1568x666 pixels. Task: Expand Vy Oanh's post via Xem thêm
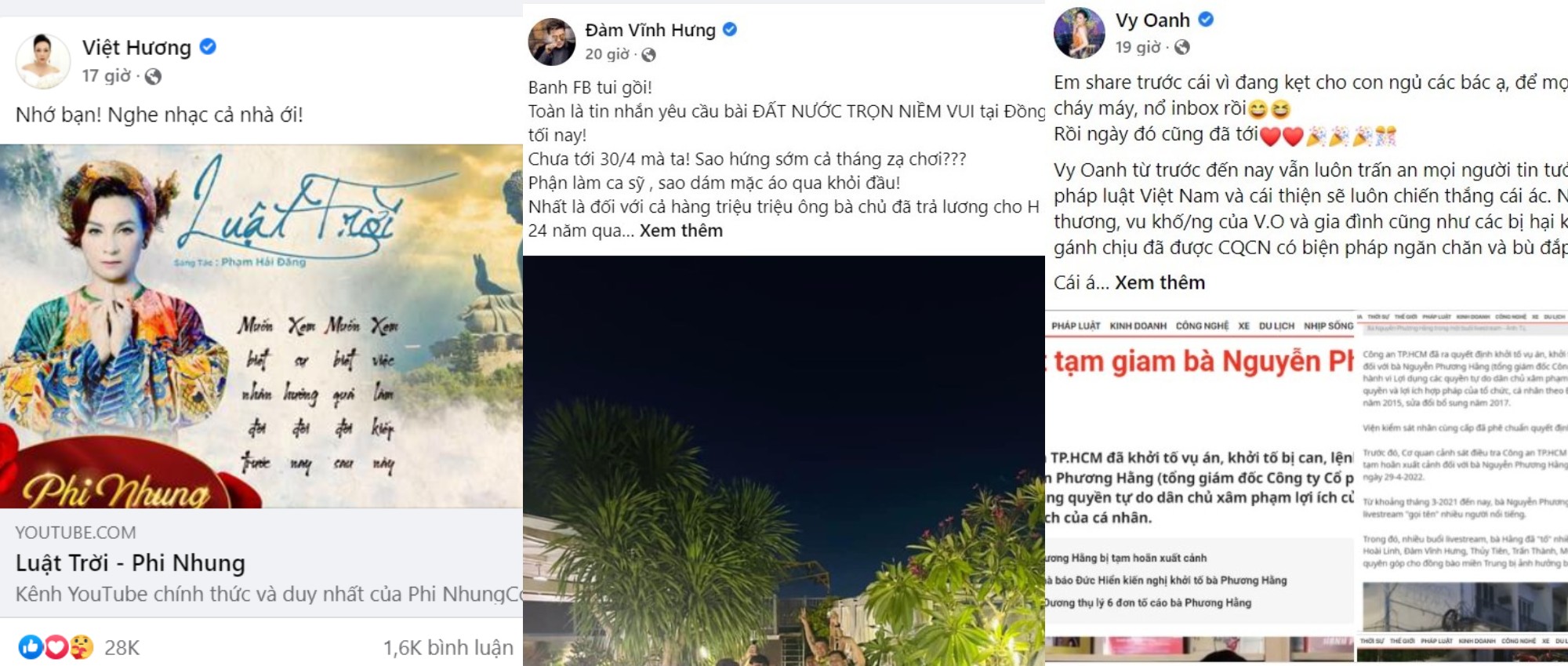(x=1160, y=282)
